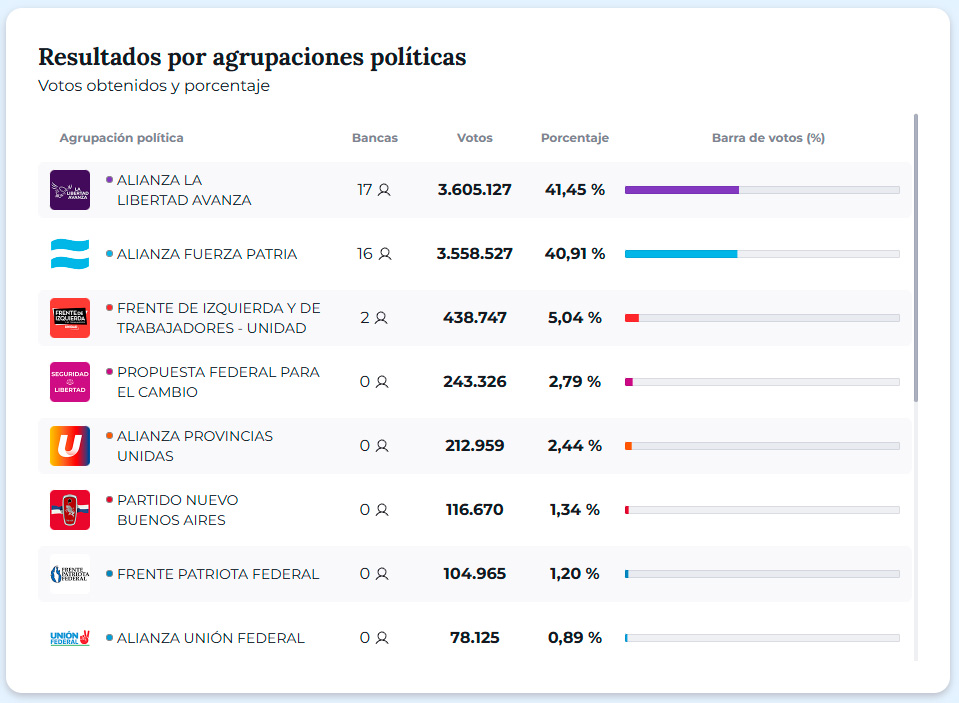This screenshot has height=703, width=959.
Task: Click the purple dot next to Libertad Avanza
Action: point(110,180)
